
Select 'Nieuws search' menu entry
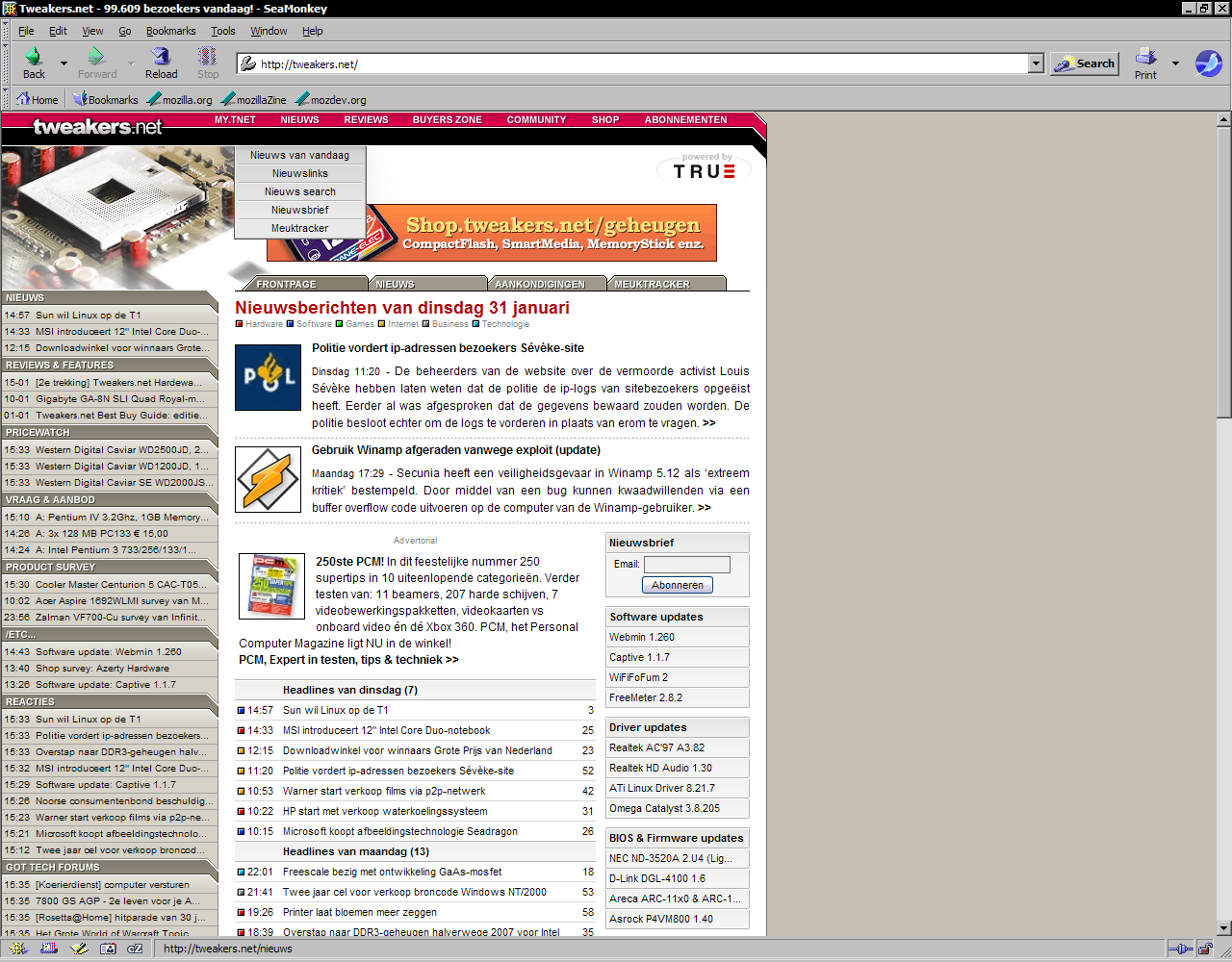pyautogui.click(x=299, y=191)
